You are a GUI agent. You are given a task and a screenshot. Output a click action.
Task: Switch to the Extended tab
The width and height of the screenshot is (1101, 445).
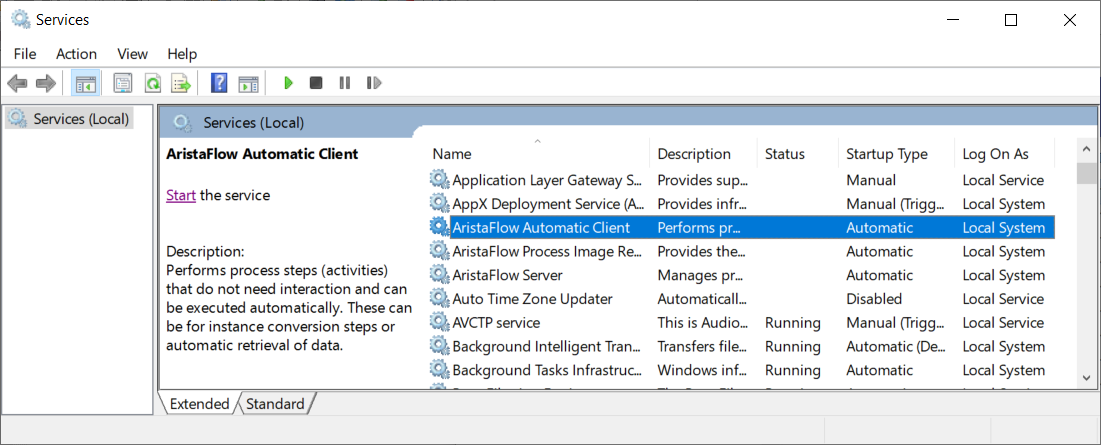point(199,404)
